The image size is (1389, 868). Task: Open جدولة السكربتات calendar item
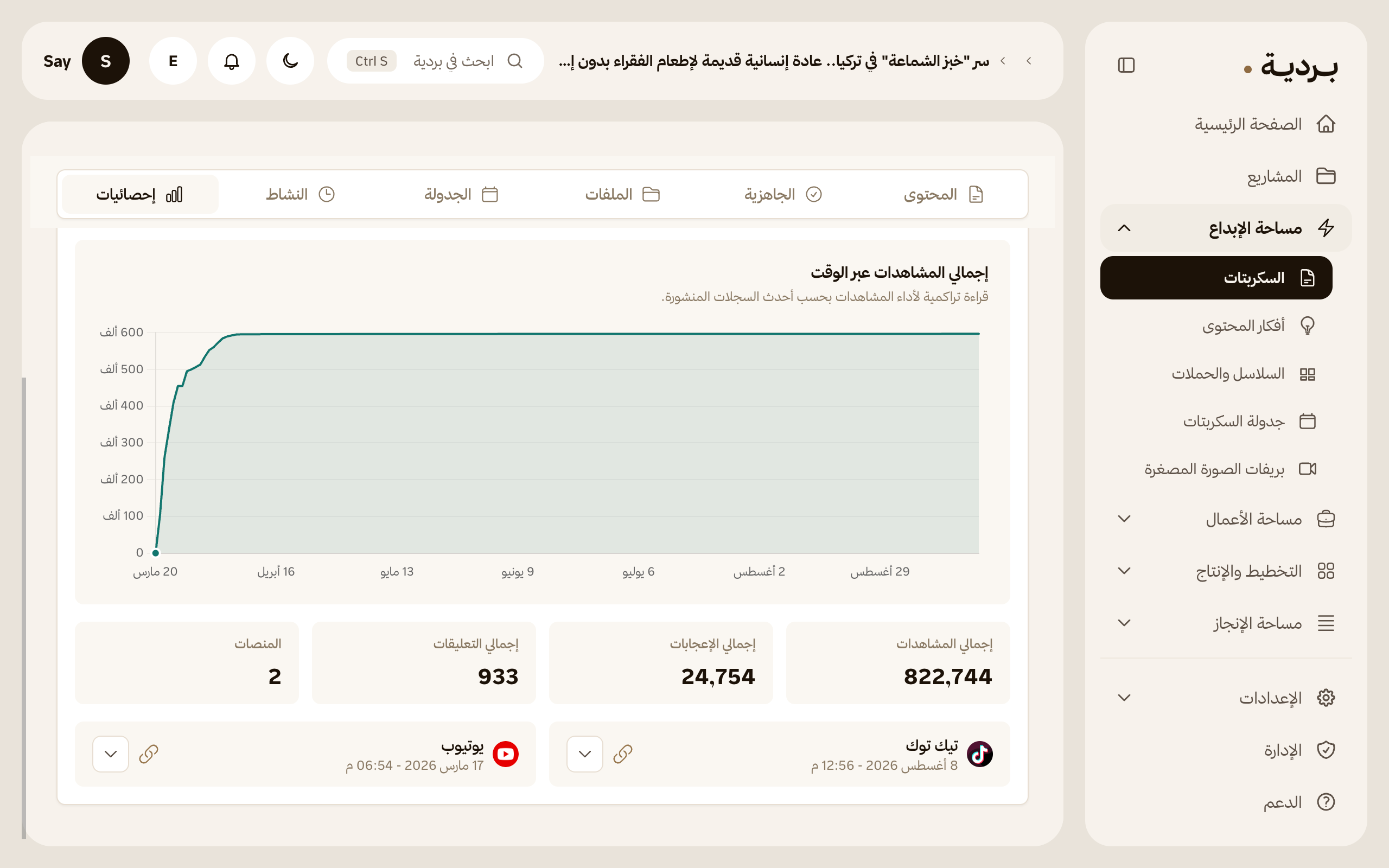click(1216, 422)
